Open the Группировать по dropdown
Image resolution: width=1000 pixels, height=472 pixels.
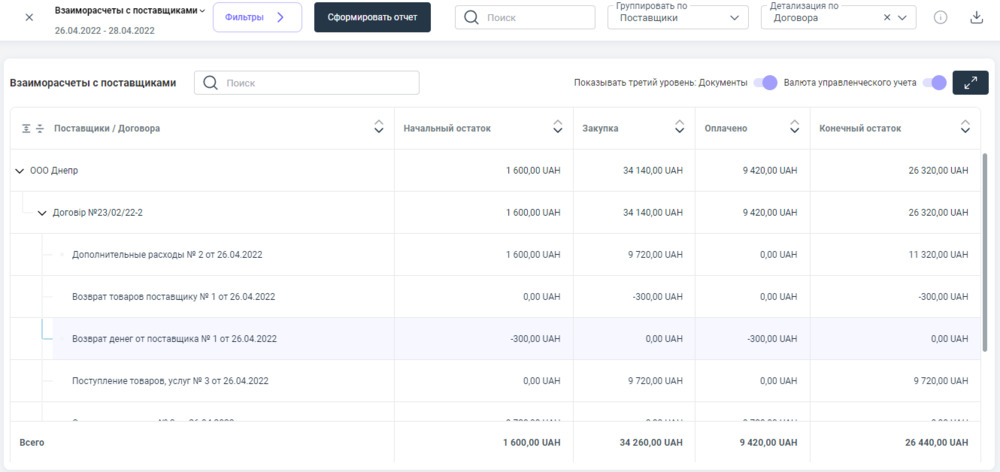[735, 18]
